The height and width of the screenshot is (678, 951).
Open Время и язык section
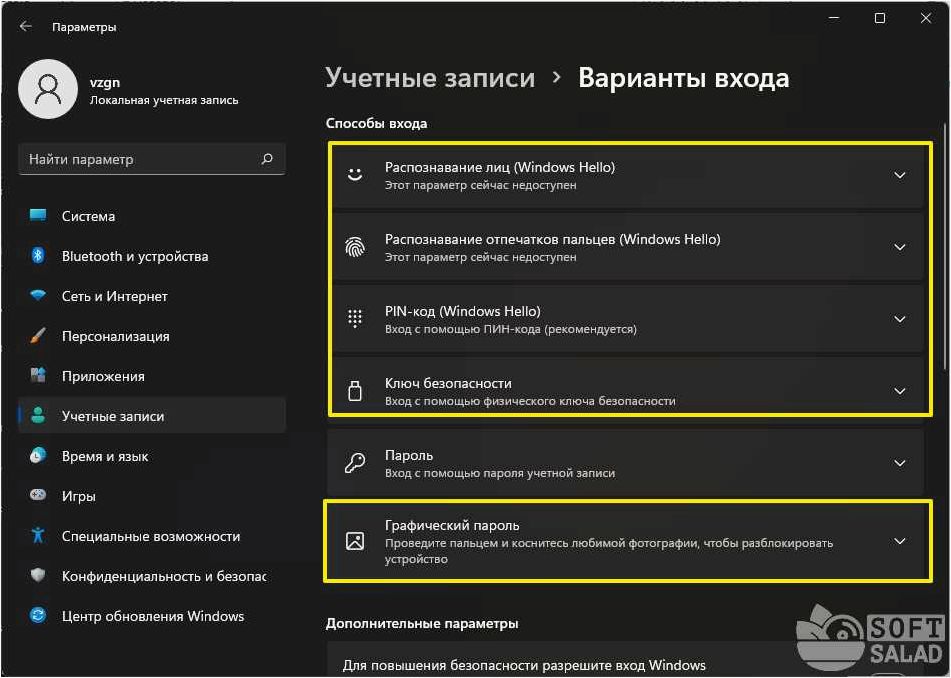point(152,456)
